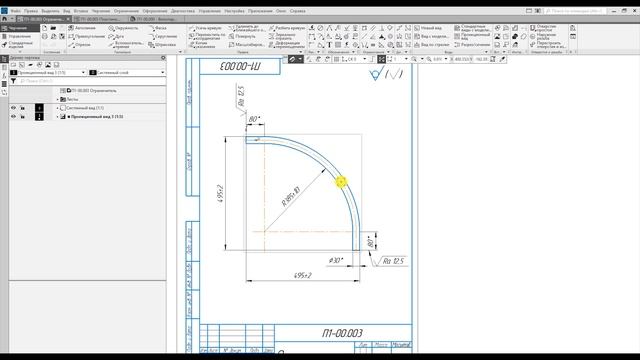Open the Оформление menu

(x=155, y=11)
